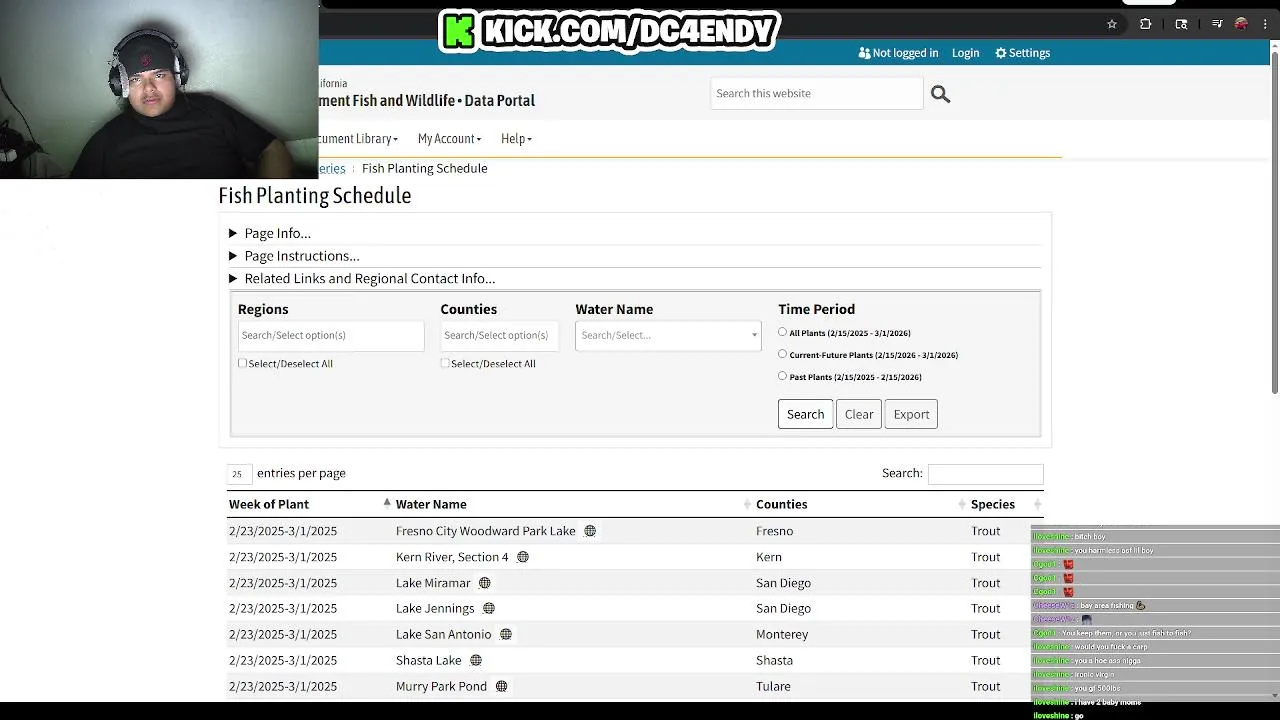
Task: Click the Export button
Action: click(911, 414)
